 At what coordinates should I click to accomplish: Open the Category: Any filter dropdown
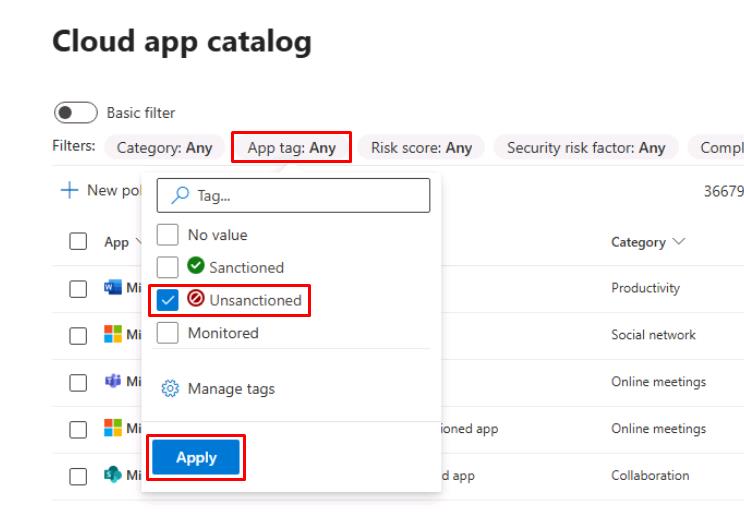point(164,148)
